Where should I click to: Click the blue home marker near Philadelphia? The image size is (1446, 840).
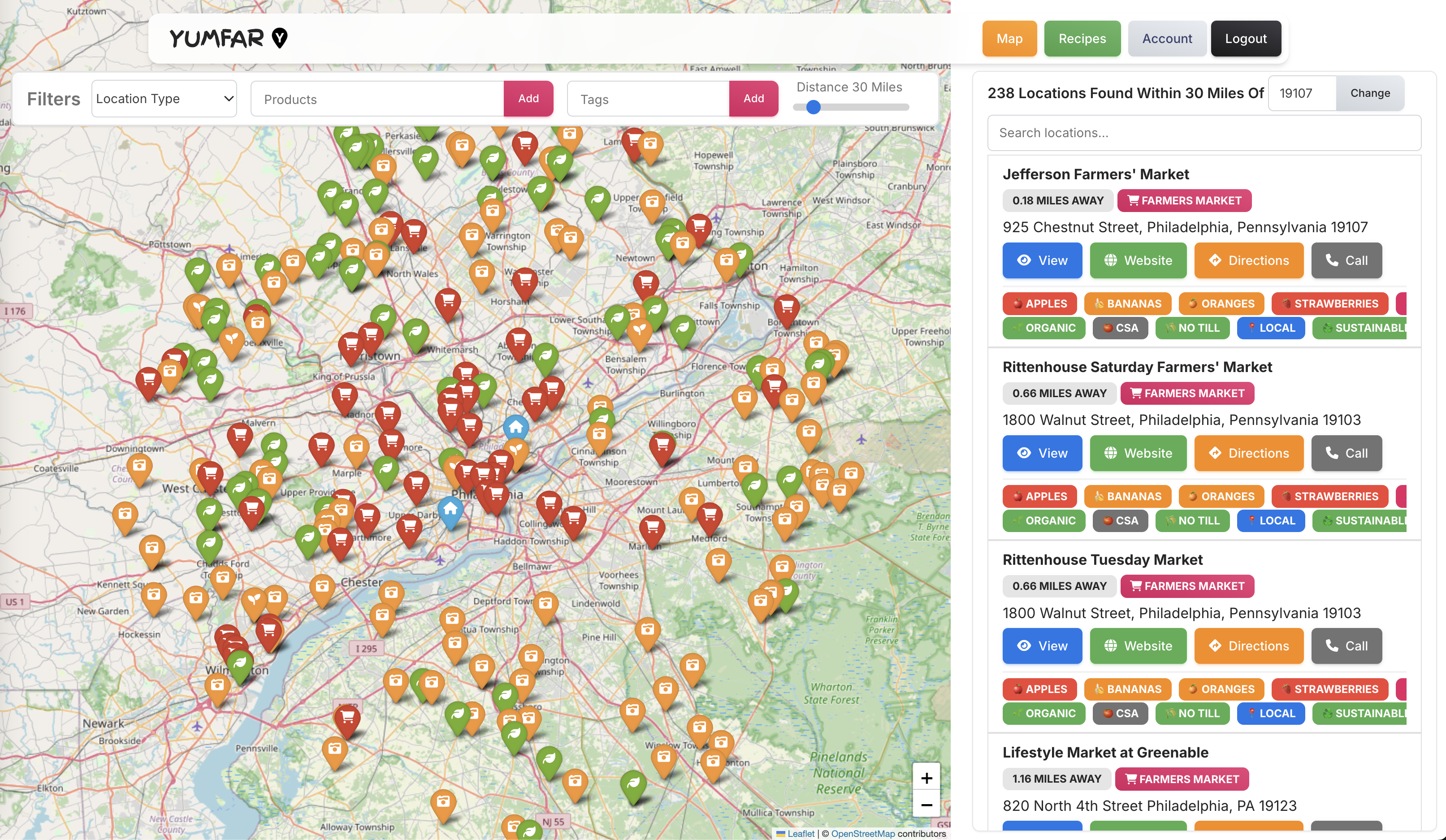[516, 428]
